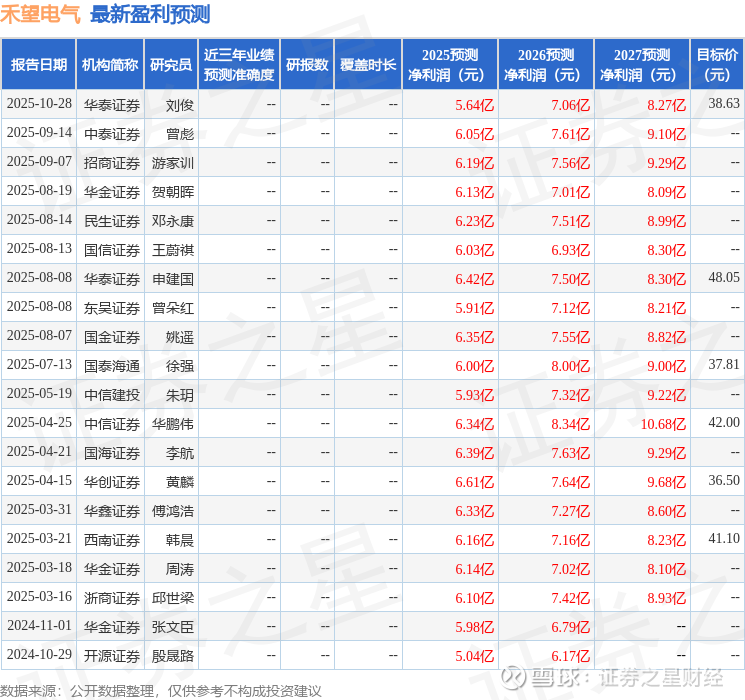Click the 研究员 column header
The image size is (745, 700).
point(171,65)
